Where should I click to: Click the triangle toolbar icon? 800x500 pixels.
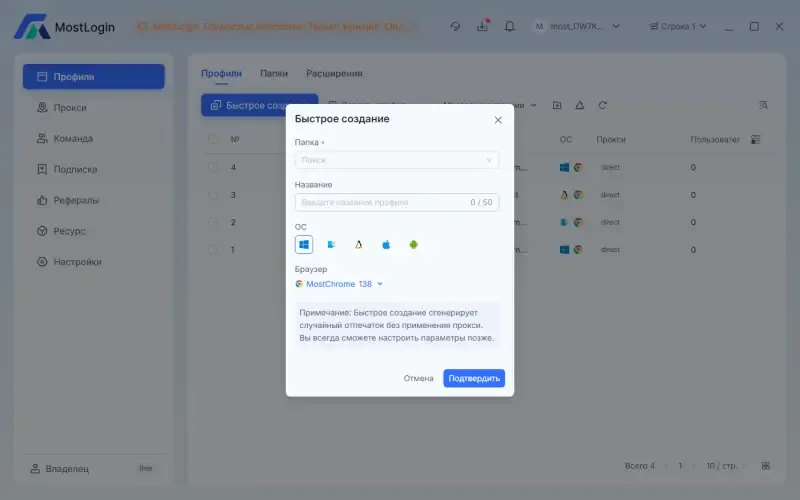tap(580, 105)
